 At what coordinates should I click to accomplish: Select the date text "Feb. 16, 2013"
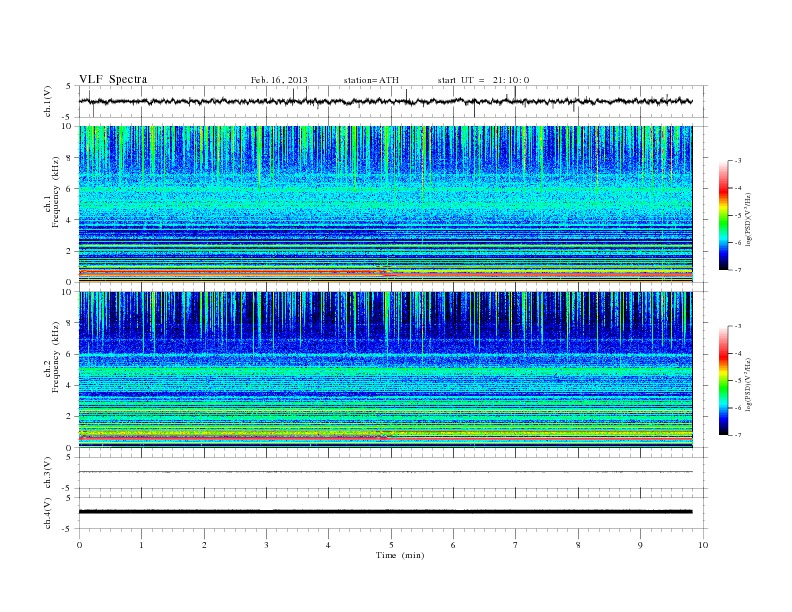(x=279, y=80)
